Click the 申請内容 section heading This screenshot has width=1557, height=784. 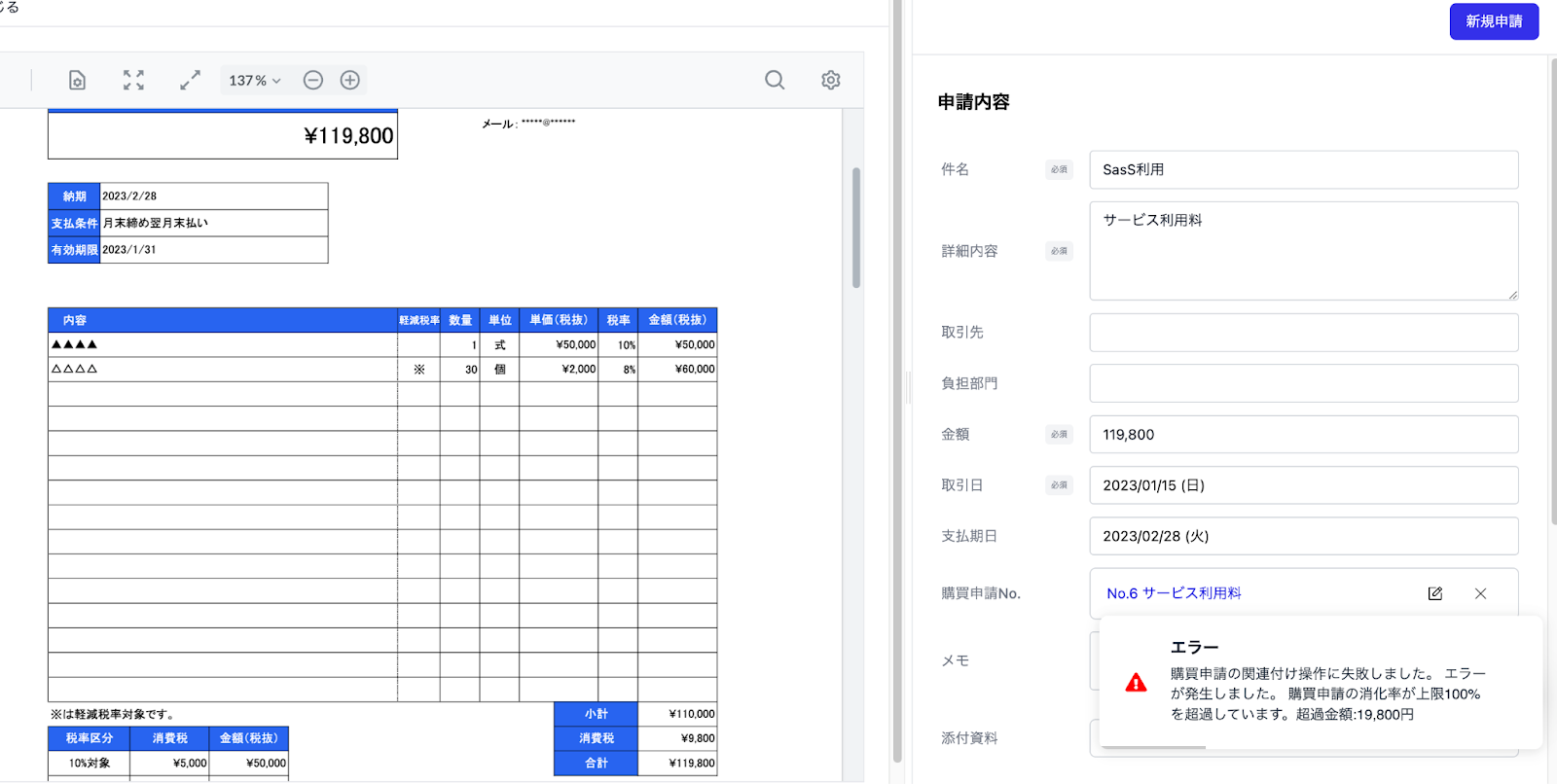[973, 102]
